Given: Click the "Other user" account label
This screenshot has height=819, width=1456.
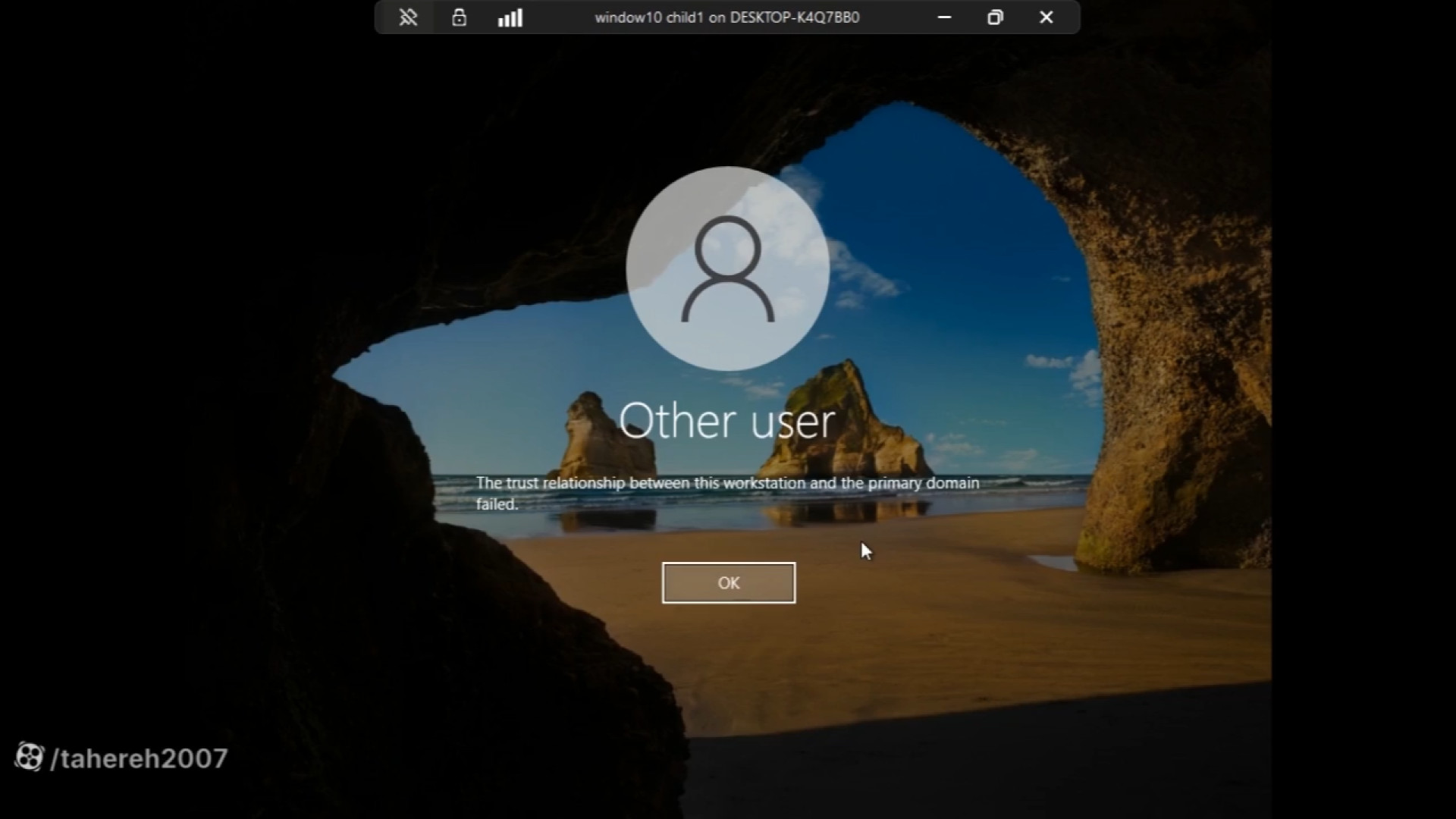Looking at the screenshot, I should coord(726,421).
